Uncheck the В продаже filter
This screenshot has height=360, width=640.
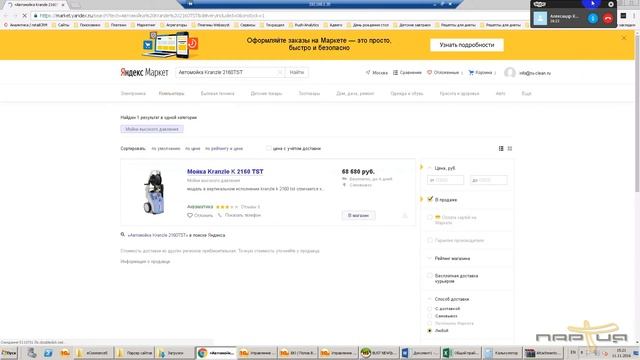tap(430, 199)
